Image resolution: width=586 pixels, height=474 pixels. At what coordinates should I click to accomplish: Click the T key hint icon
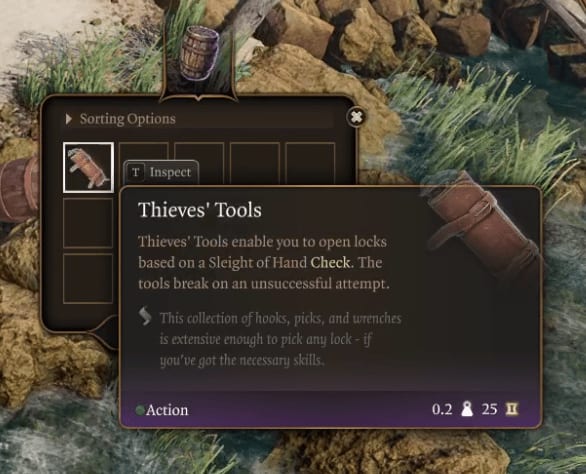136,172
